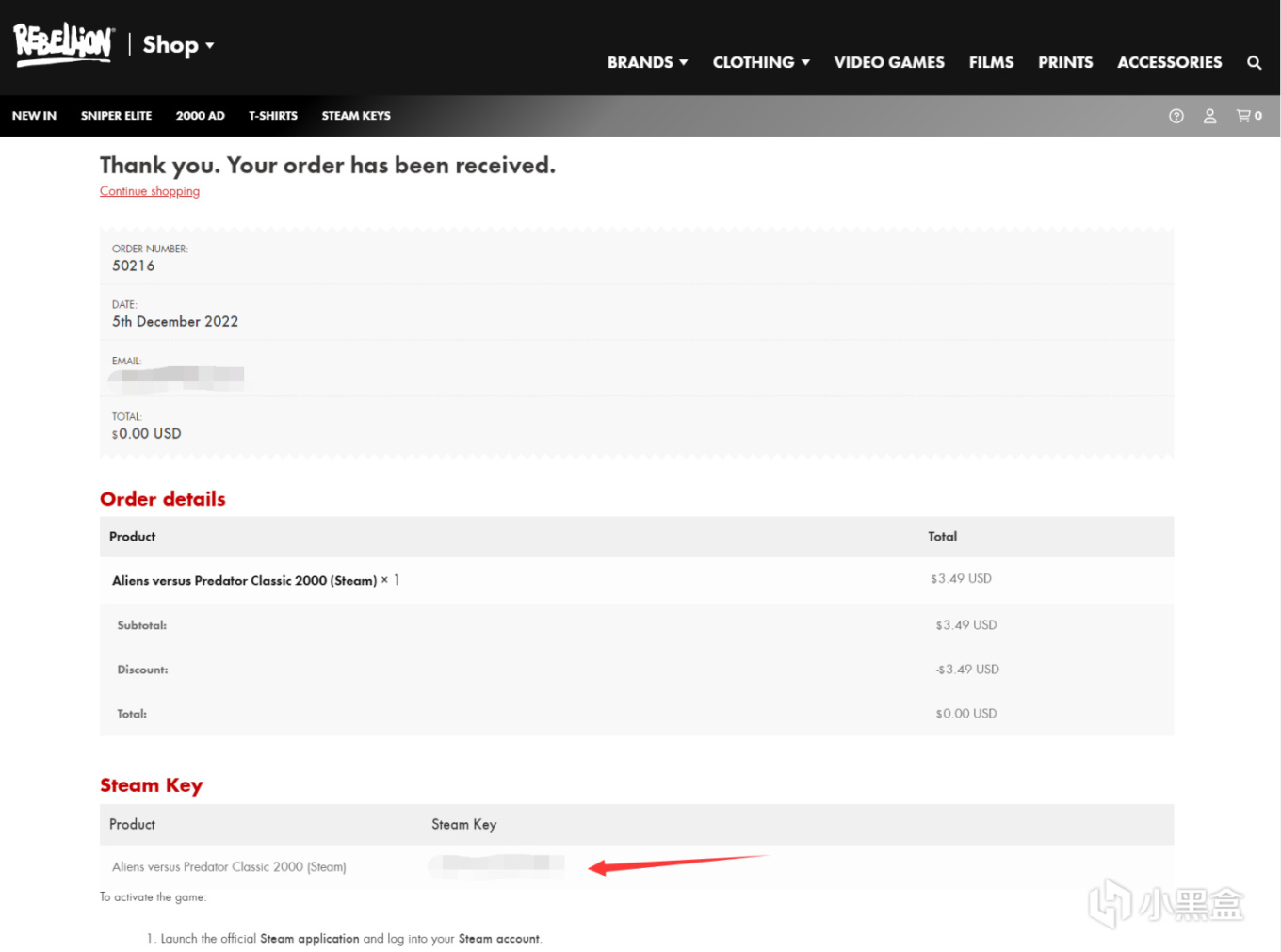Open the ACCESSORIES menu item

(1169, 62)
